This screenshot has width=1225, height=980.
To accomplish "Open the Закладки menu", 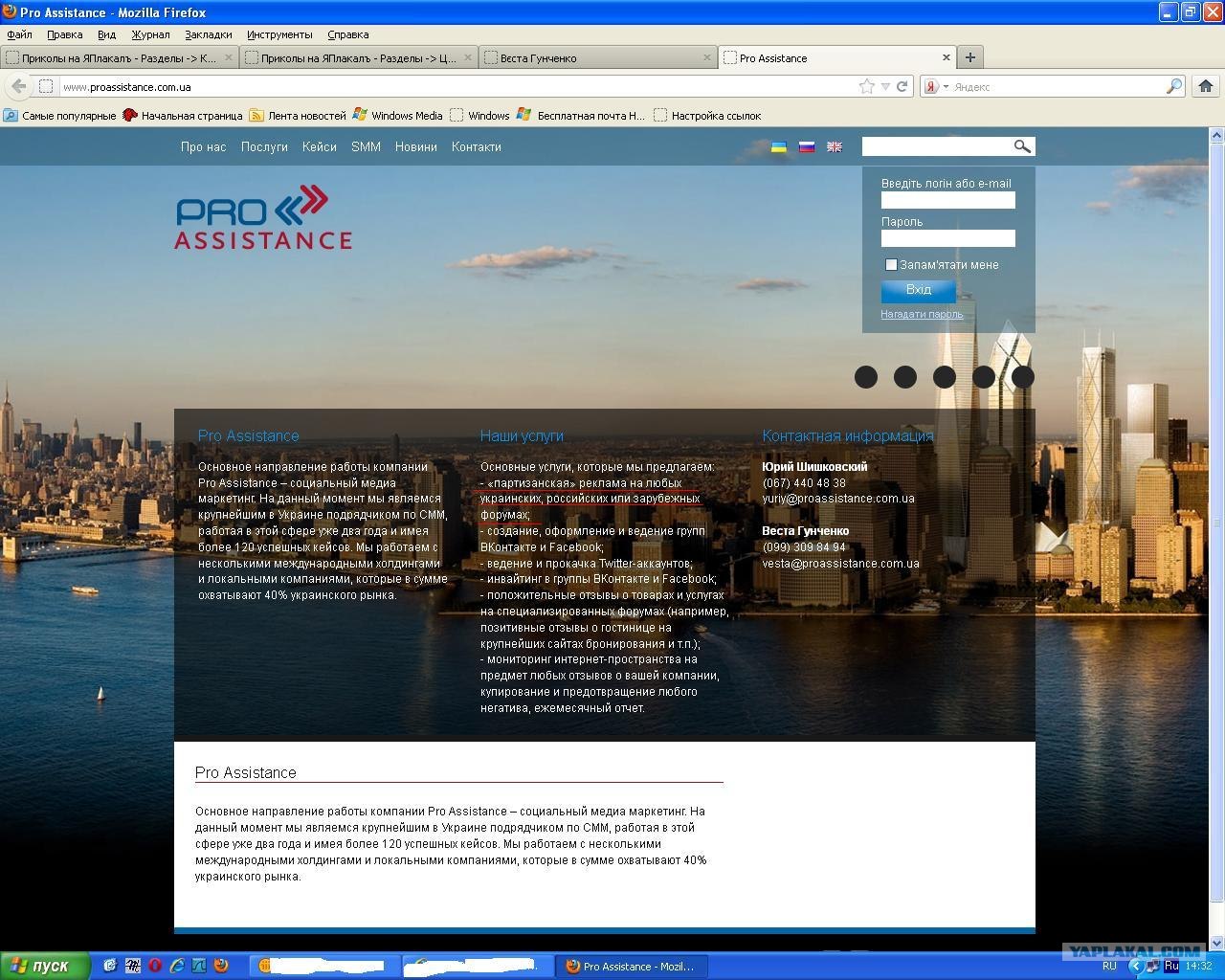I will tap(208, 34).
